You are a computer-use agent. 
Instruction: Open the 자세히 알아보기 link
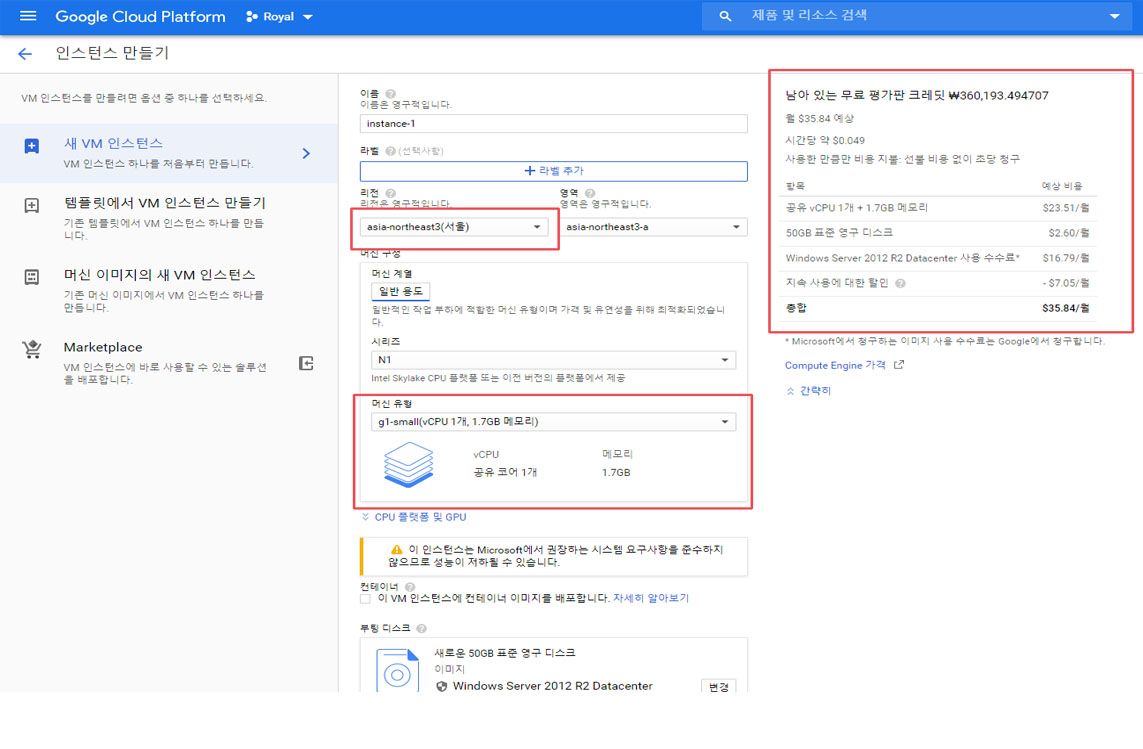point(650,598)
